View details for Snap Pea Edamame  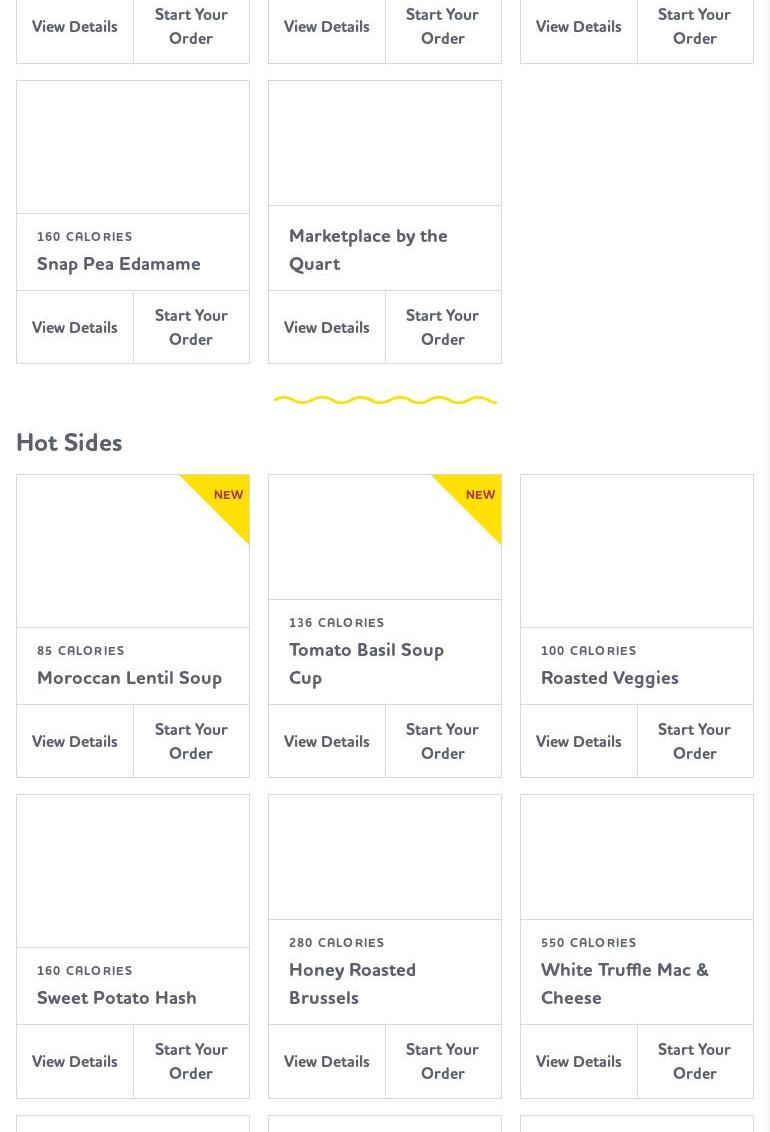pyautogui.click(x=75, y=327)
